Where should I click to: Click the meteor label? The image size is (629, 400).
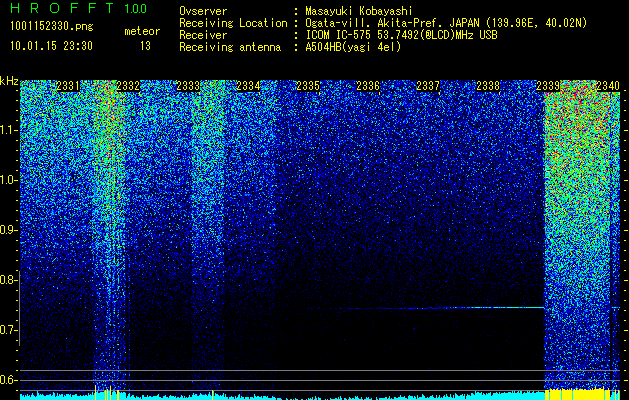click(x=142, y=31)
